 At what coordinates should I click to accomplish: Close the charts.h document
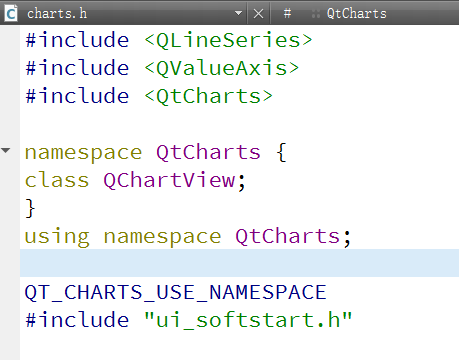(x=258, y=14)
